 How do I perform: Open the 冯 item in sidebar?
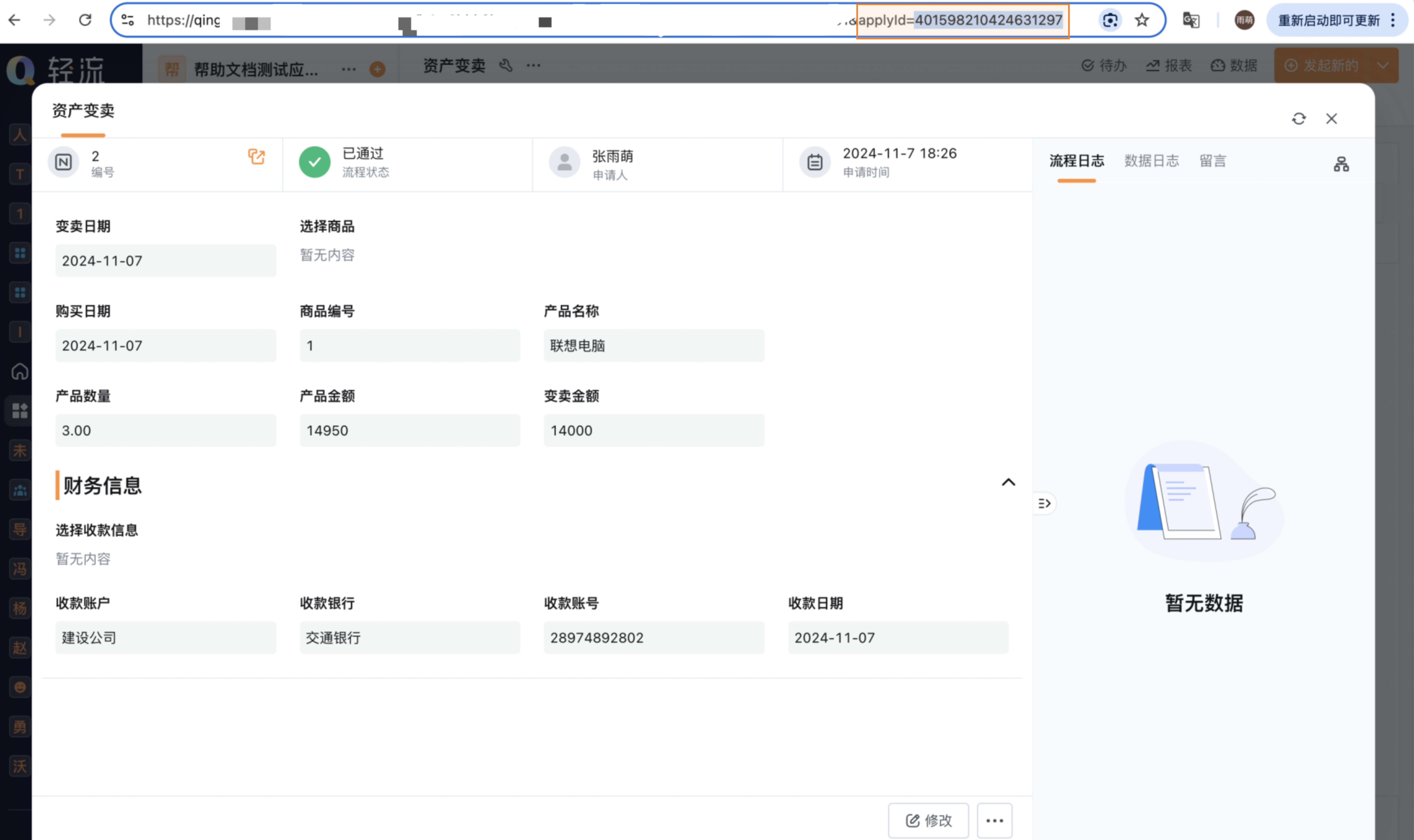(20, 569)
